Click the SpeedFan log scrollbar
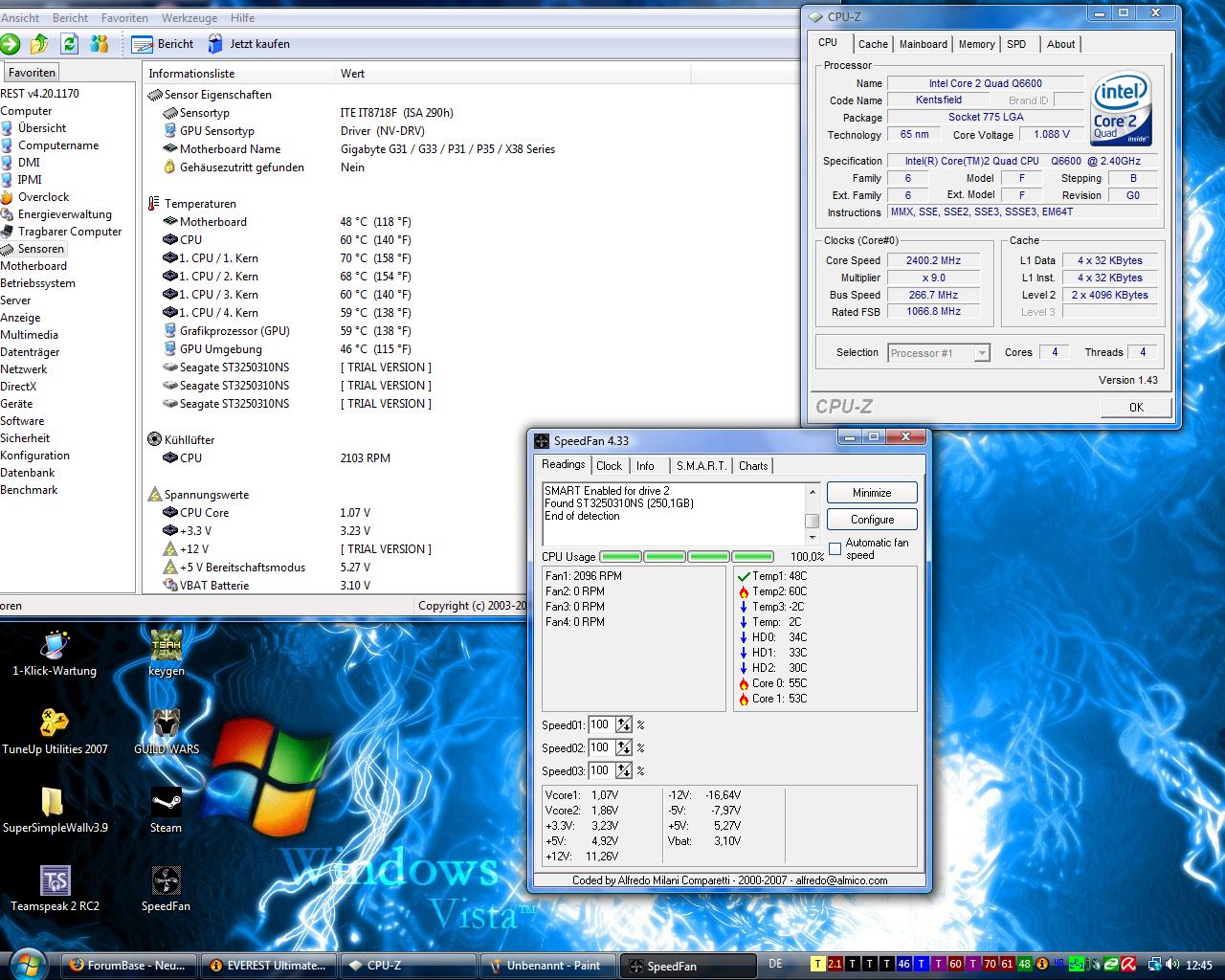 coord(812,513)
